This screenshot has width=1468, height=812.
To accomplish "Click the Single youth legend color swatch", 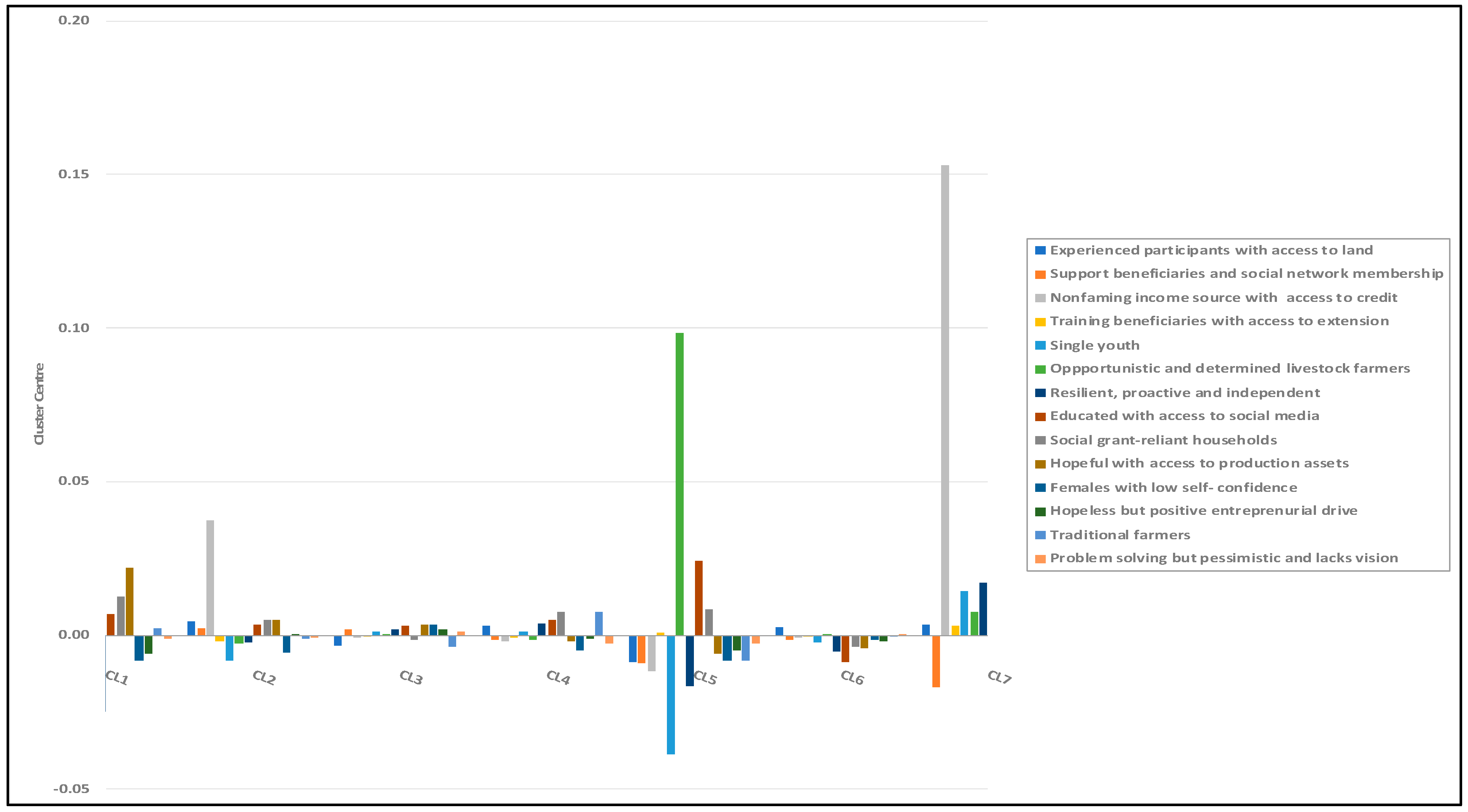I will [x=1040, y=345].
